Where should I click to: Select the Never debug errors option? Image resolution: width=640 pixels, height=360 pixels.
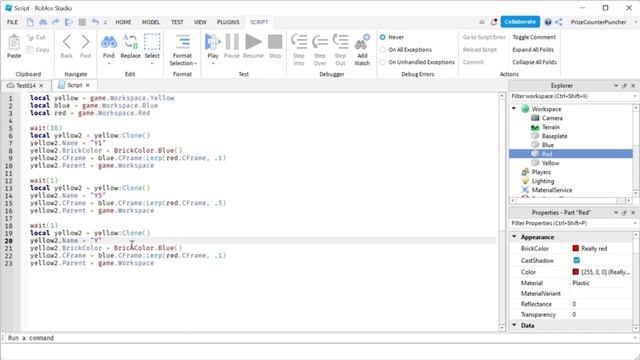382,37
